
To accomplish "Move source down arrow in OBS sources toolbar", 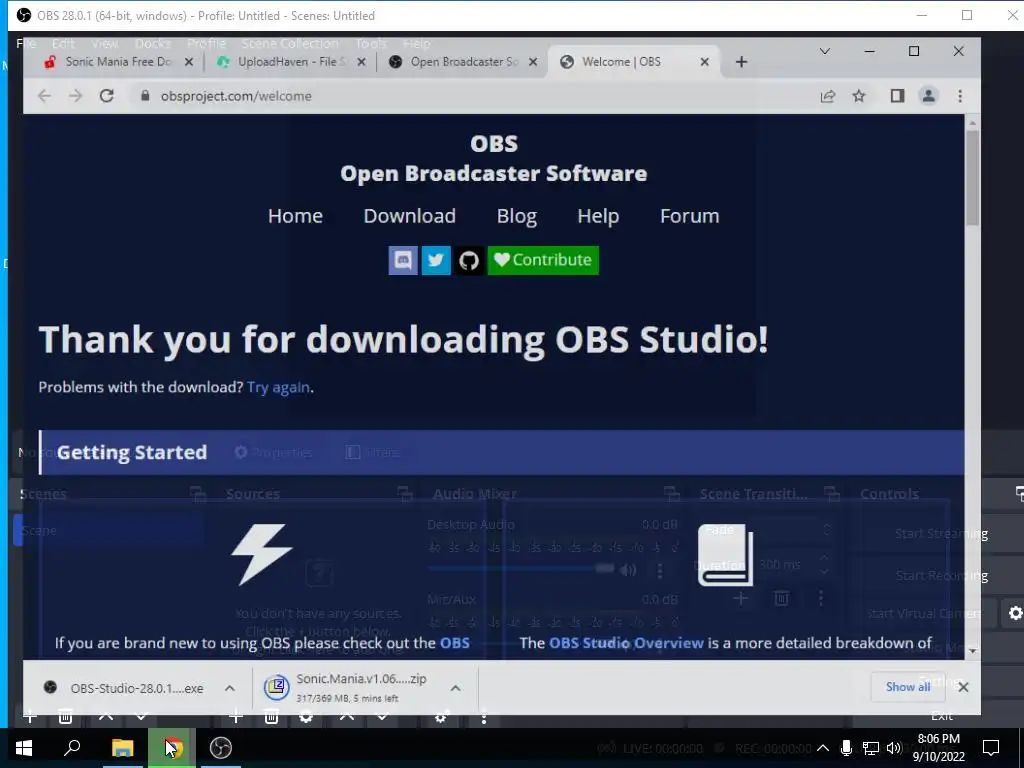I will click(383, 716).
